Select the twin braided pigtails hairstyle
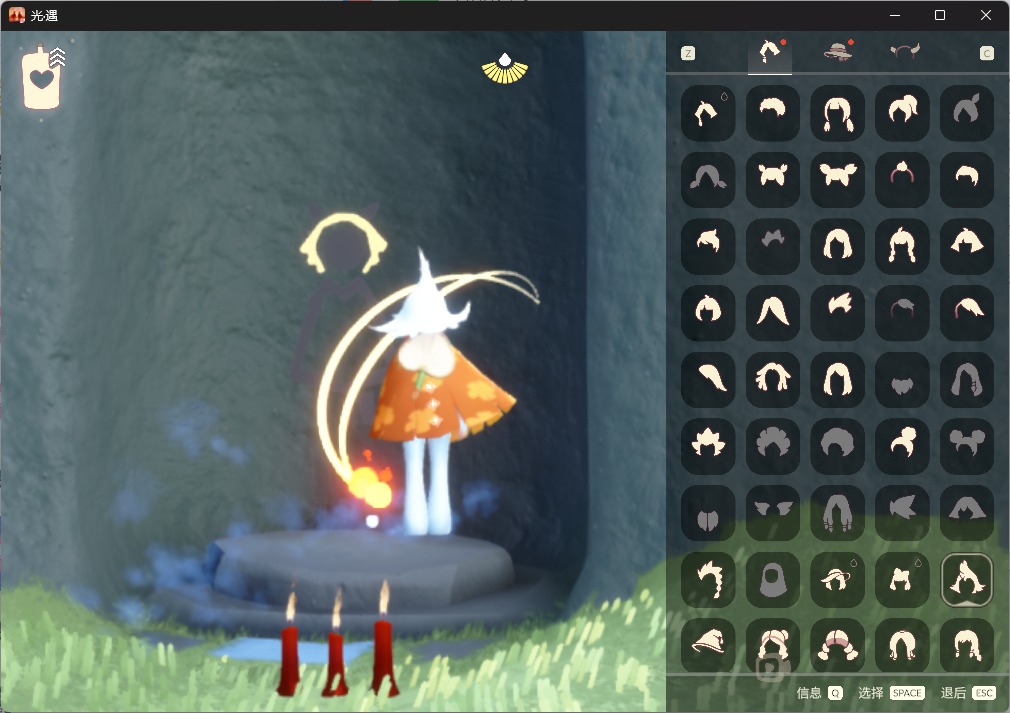The image size is (1010, 713). coord(837,113)
